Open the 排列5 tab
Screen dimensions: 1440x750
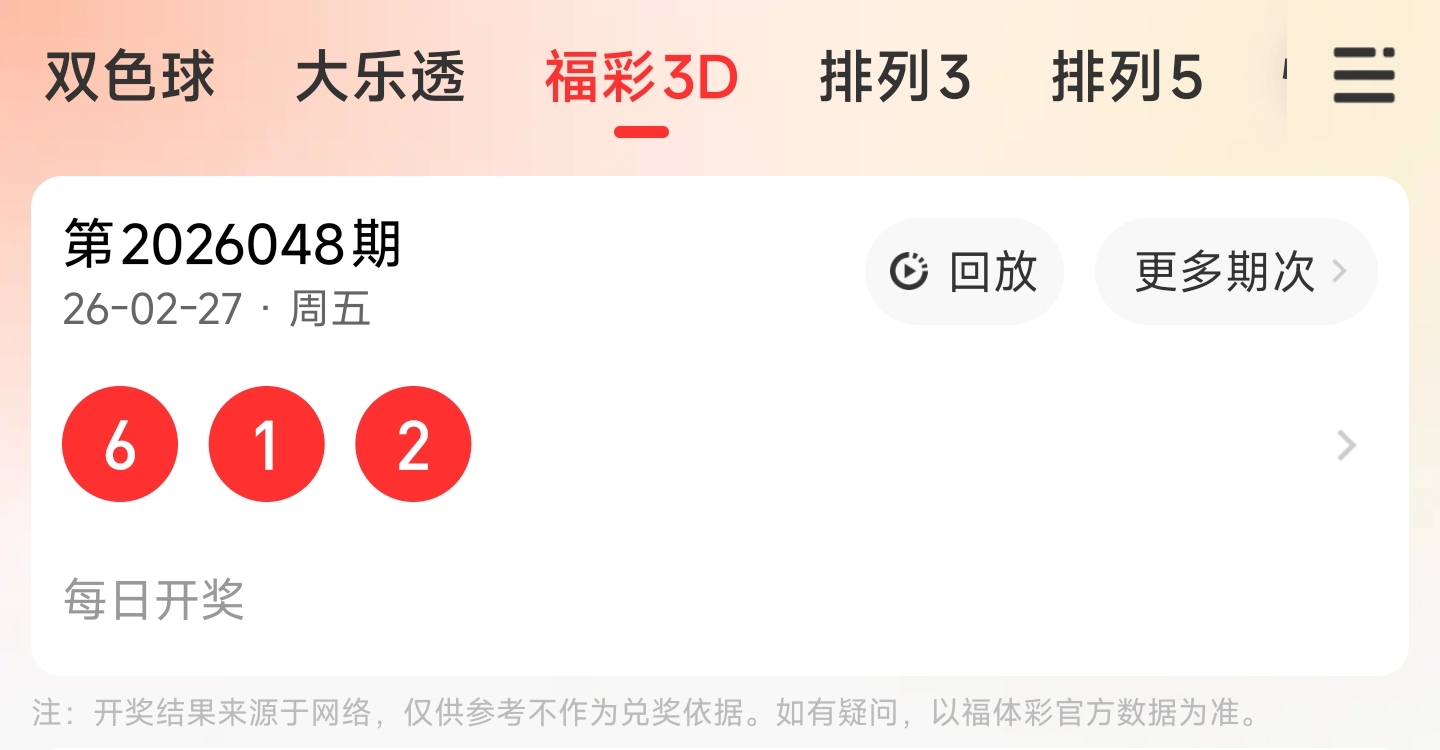1127,78
